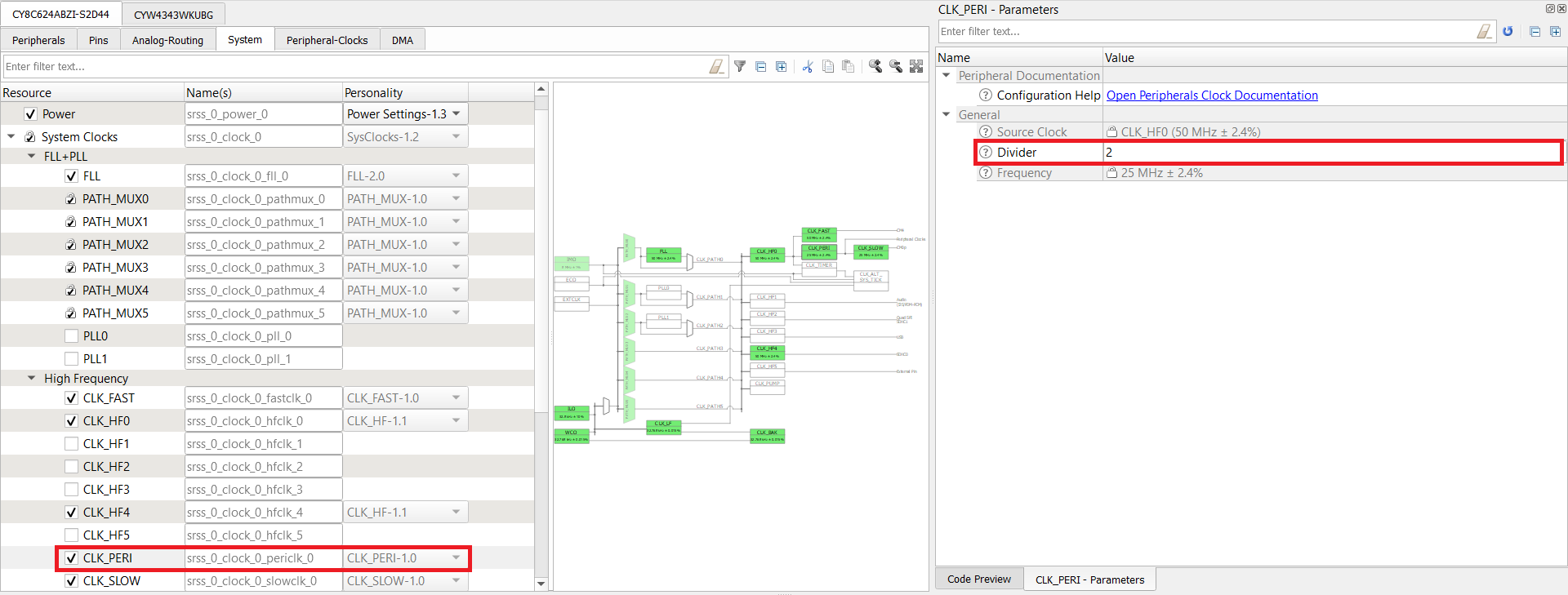This screenshot has height=595, width=1568.
Task: Undock the CLK_PERI Parameters panel
Action: pyautogui.click(x=1550, y=9)
